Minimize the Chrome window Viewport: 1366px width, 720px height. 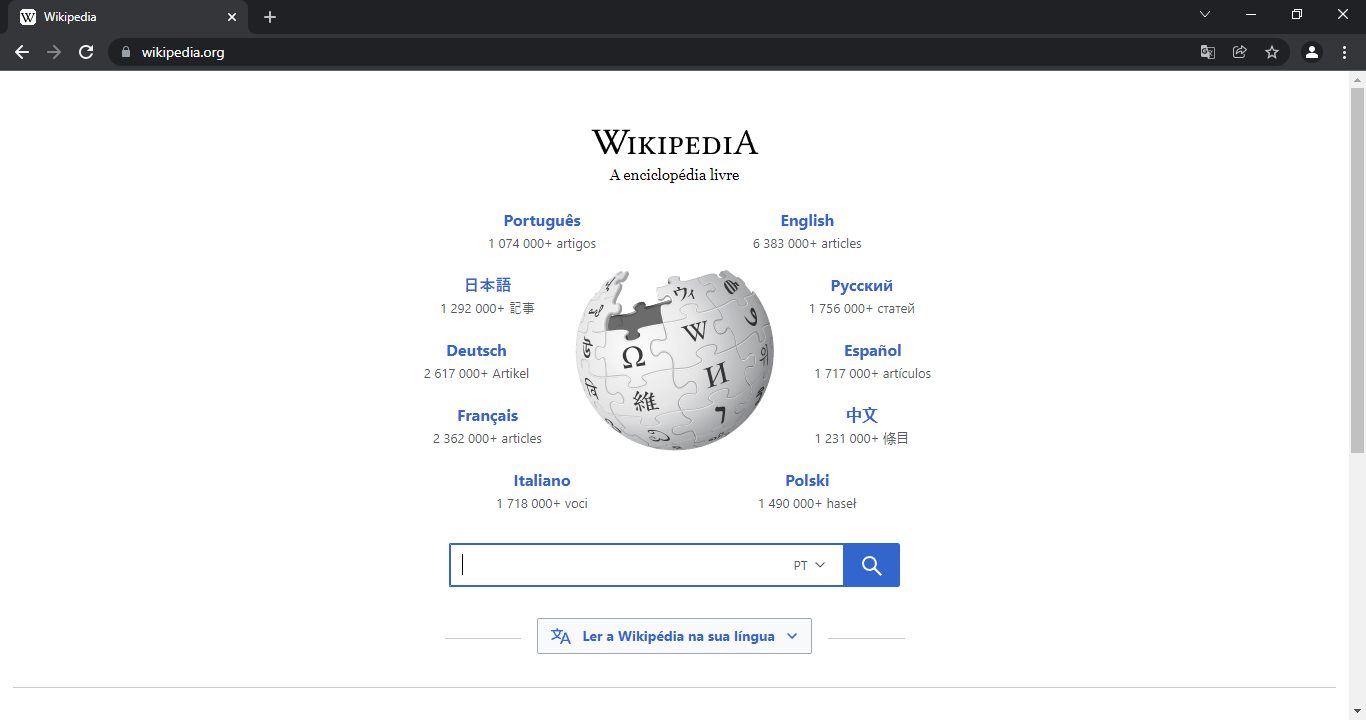pyautogui.click(x=1251, y=14)
